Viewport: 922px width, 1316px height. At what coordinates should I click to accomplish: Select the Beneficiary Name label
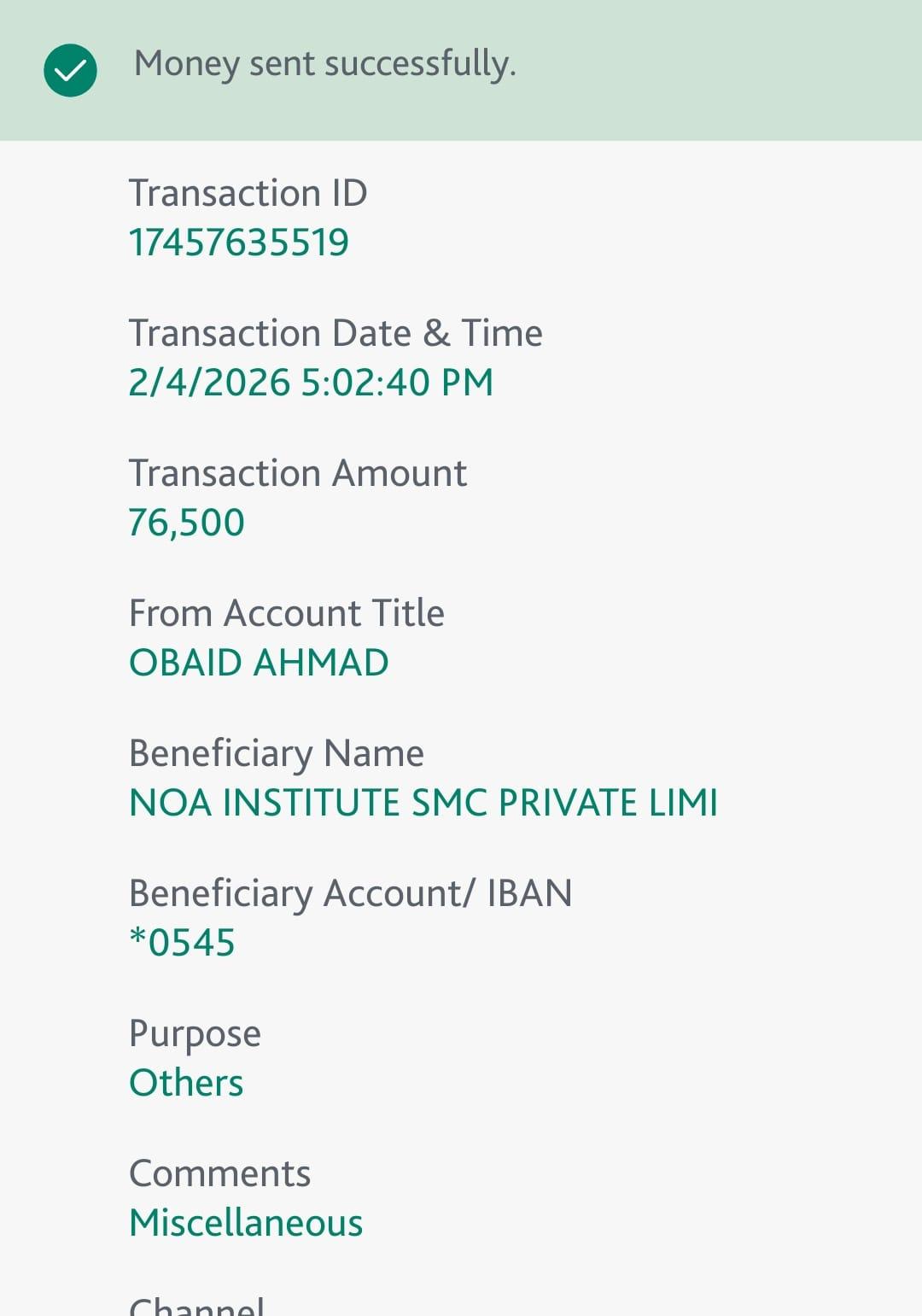(x=276, y=753)
